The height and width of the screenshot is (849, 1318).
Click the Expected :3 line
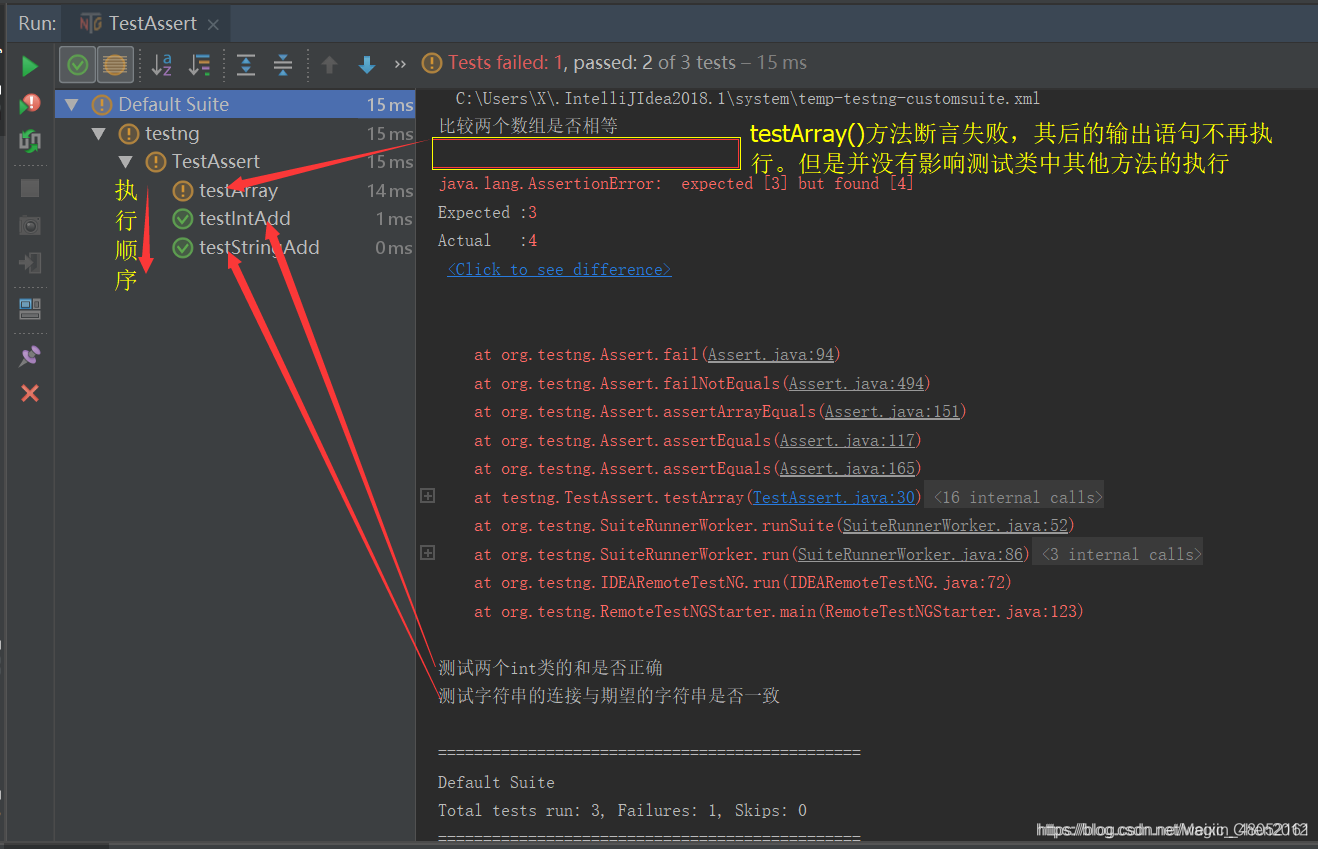(x=488, y=212)
